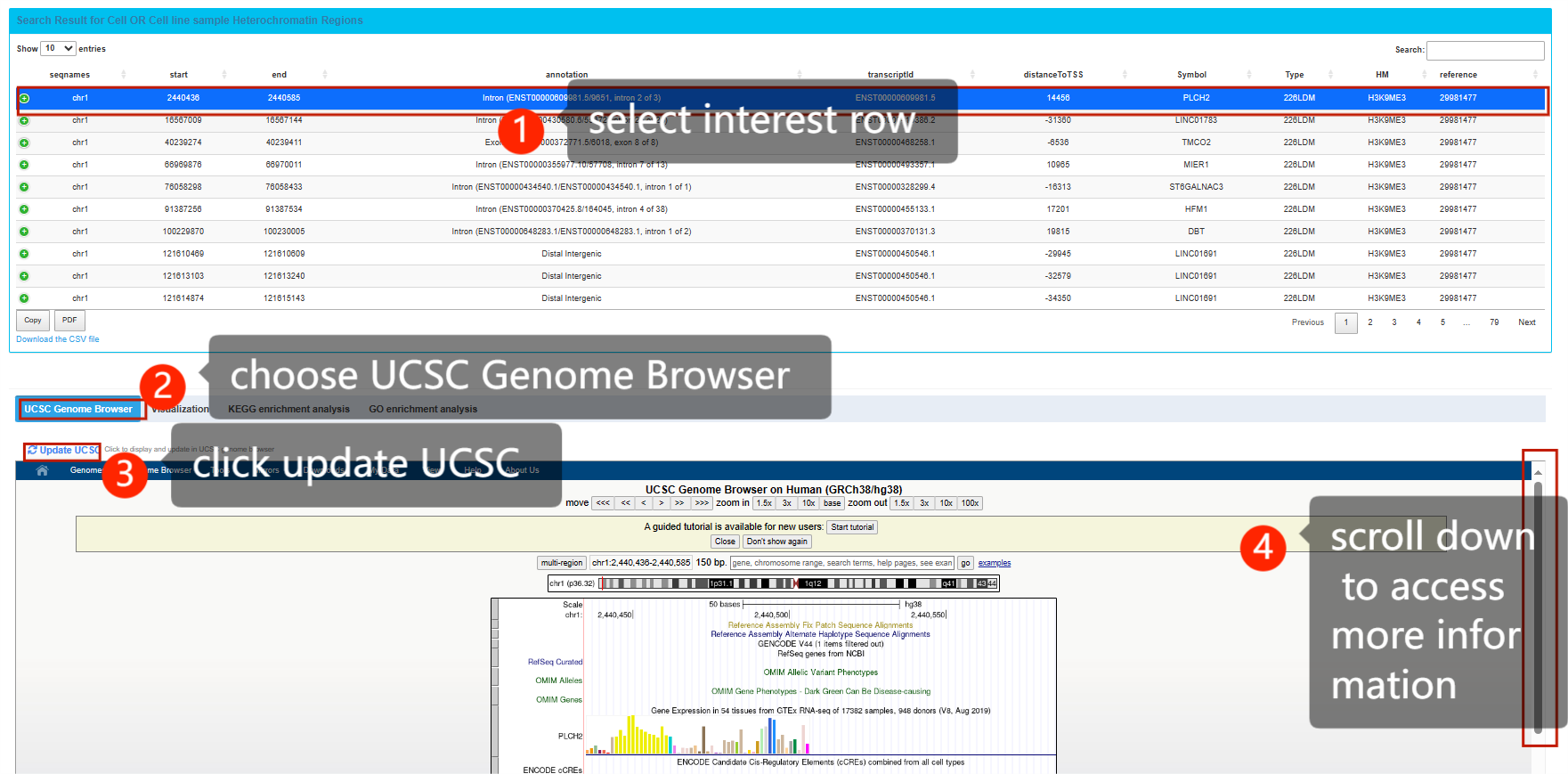This screenshot has width=1568, height=774.
Task: Click the Copy button below the table
Action: [x=33, y=321]
